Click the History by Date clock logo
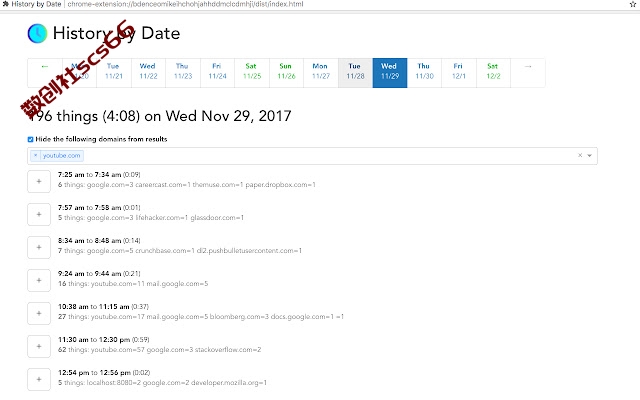 [37, 33]
